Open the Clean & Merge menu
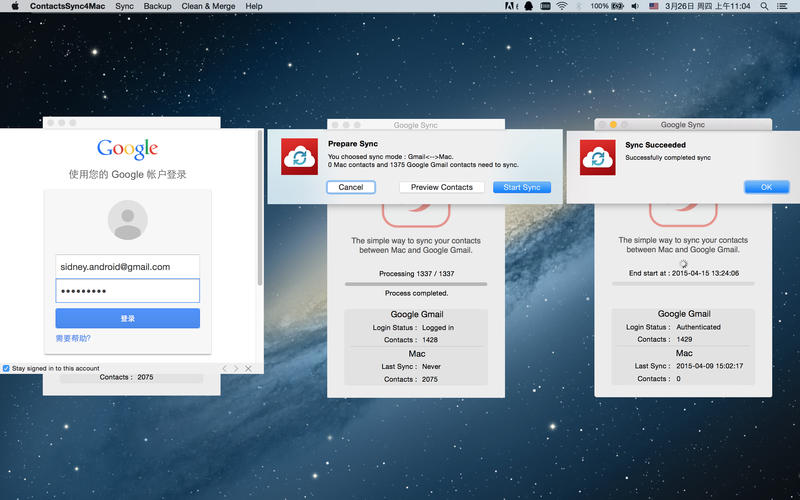Image resolution: width=800 pixels, height=500 pixels. click(208, 6)
